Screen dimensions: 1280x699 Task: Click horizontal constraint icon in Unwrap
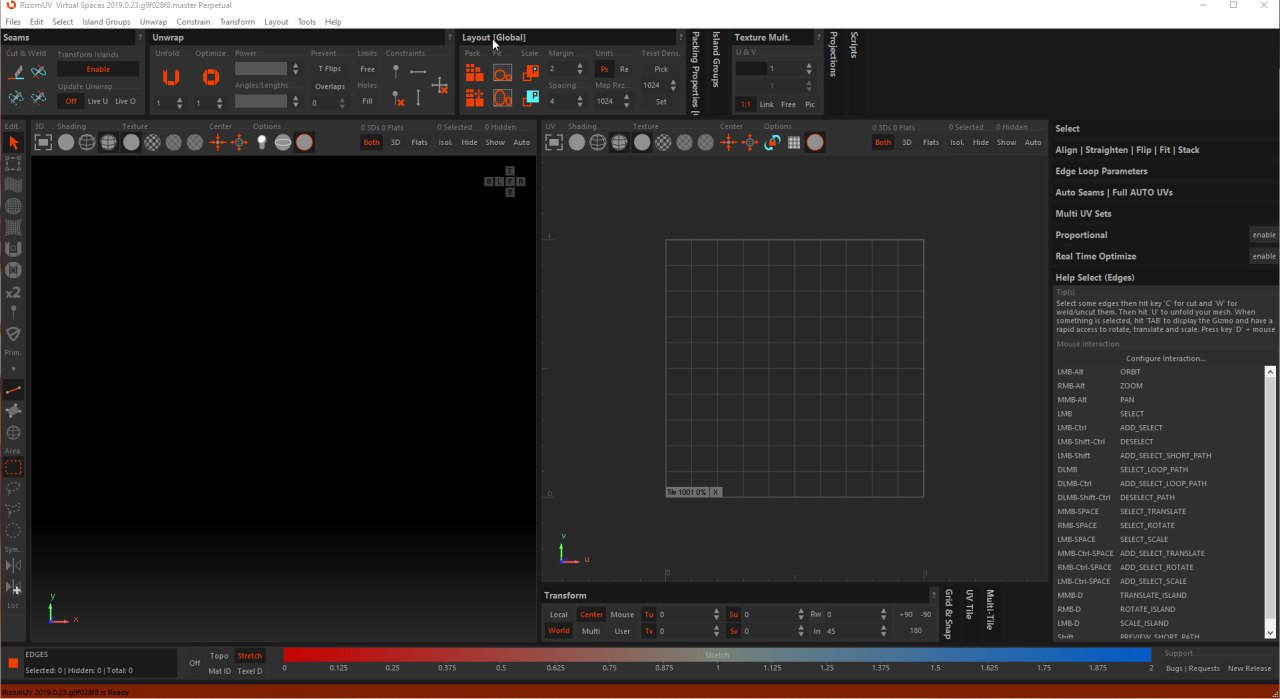coord(418,72)
